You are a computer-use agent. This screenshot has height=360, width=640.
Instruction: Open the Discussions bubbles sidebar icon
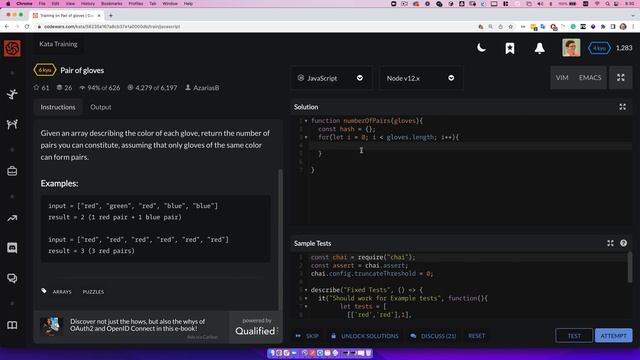click(12, 278)
